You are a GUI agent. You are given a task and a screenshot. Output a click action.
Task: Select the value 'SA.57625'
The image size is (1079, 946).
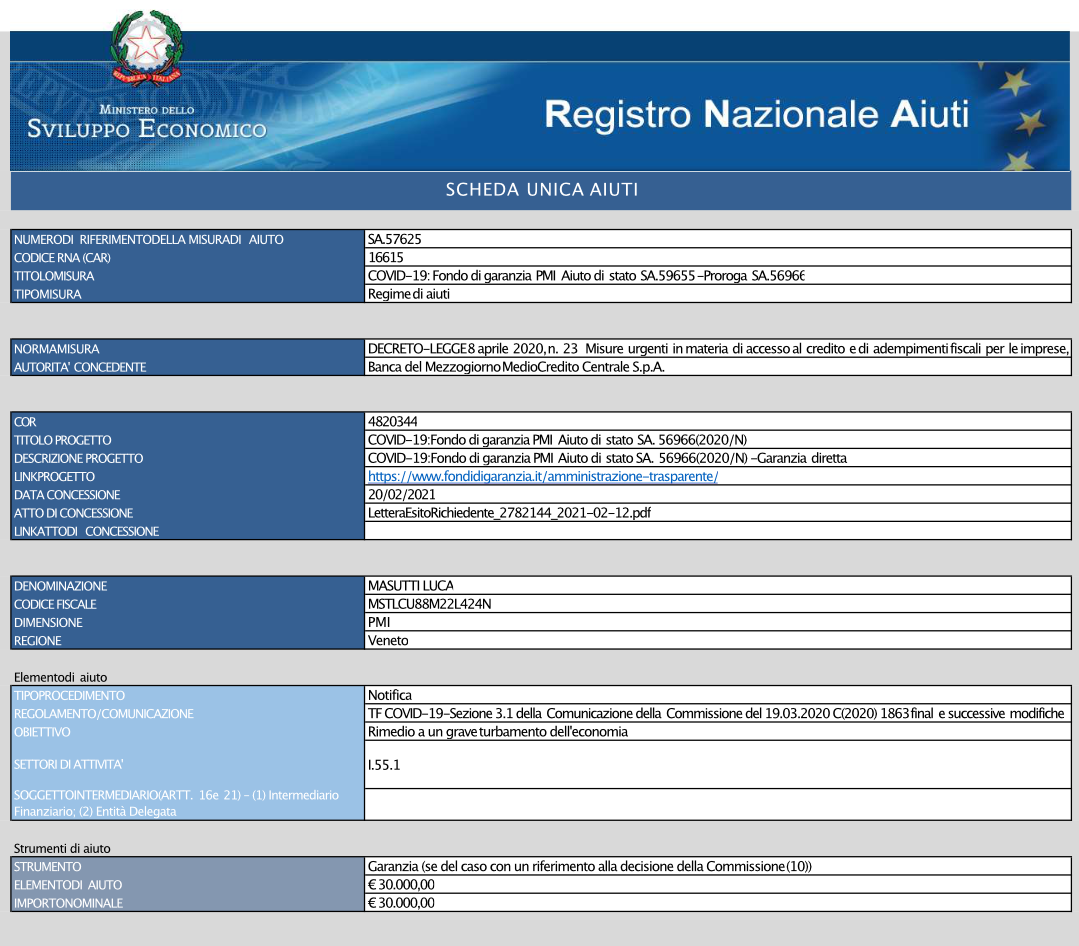pyautogui.click(x=394, y=239)
